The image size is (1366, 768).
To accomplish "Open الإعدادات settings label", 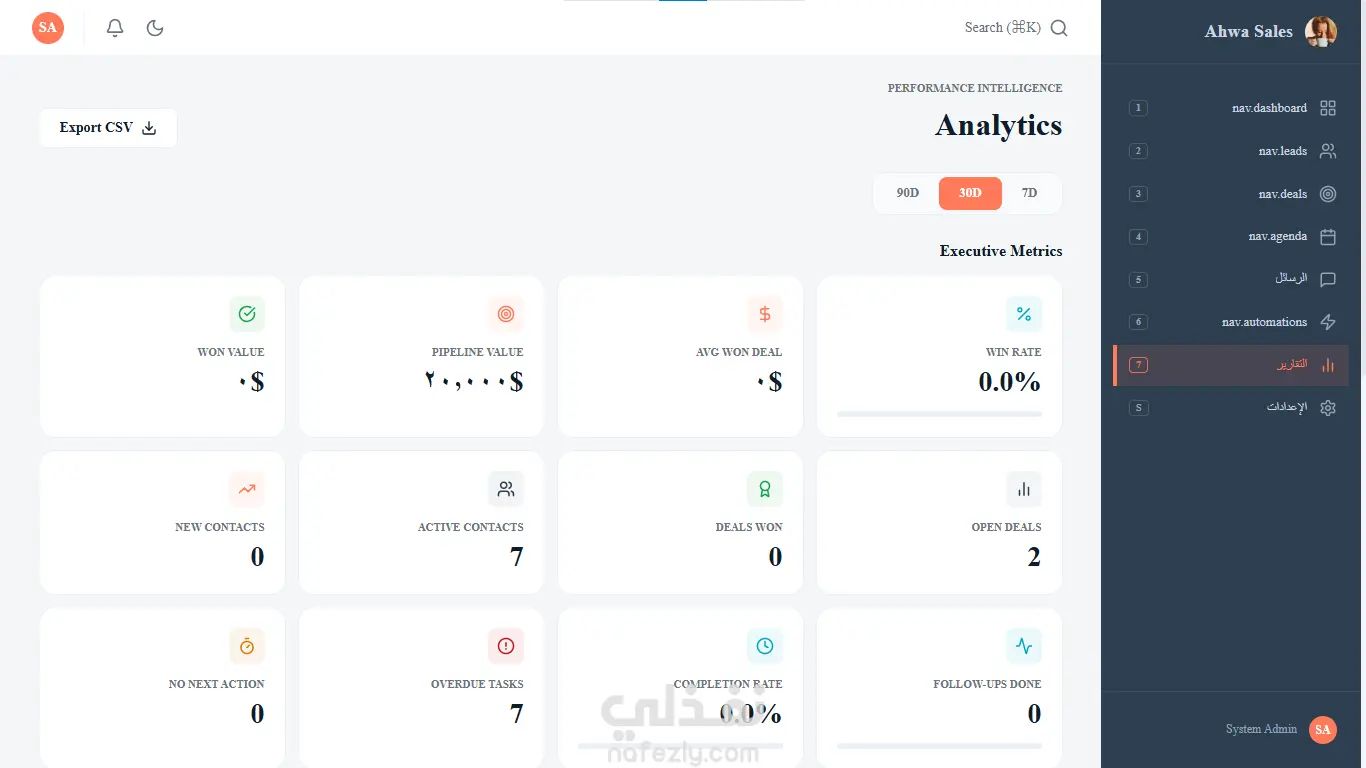I will [1287, 408].
